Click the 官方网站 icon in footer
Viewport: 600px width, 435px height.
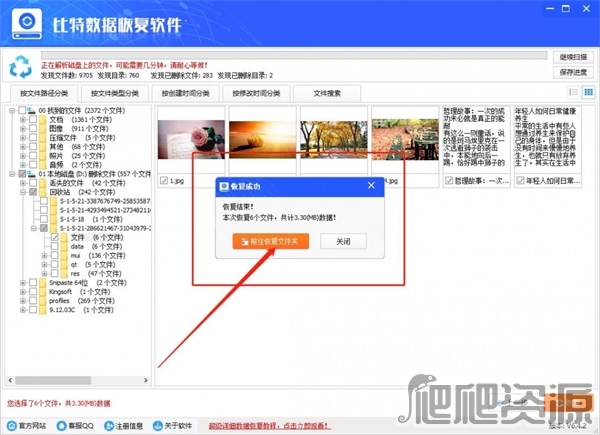click(12, 425)
